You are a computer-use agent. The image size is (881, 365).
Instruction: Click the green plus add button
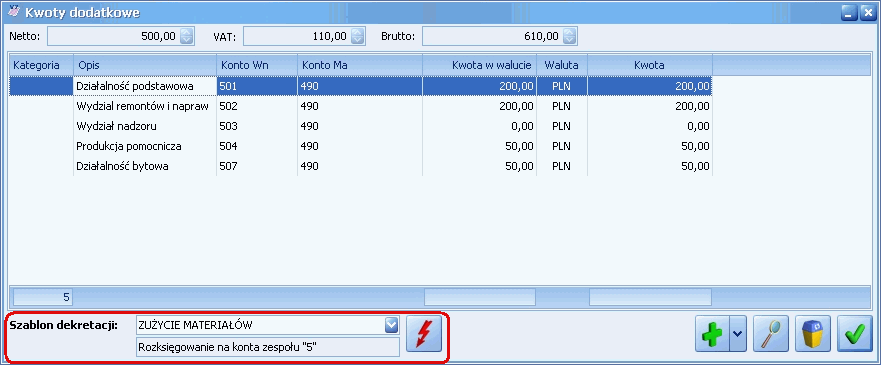coord(712,334)
